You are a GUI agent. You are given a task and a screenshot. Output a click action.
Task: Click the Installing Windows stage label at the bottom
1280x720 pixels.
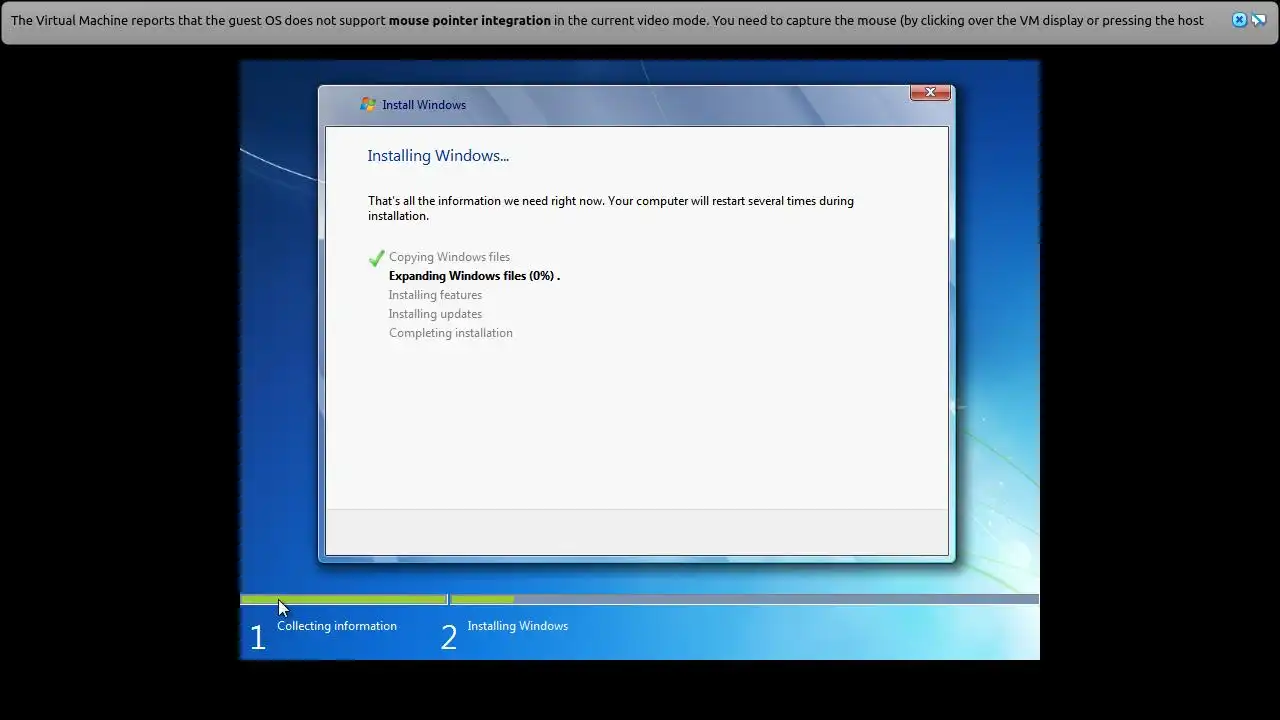(517, 626)
